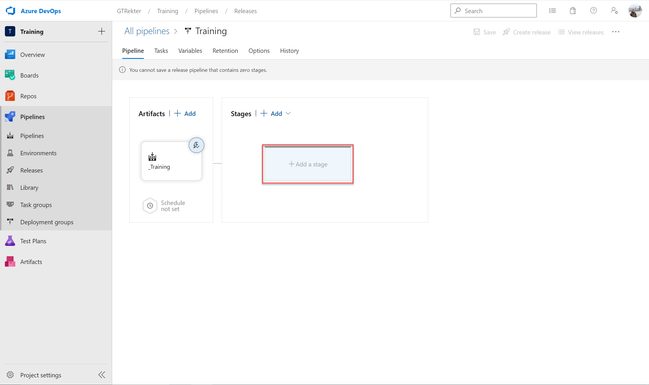Open user settings icon in header

coord(614,11)
